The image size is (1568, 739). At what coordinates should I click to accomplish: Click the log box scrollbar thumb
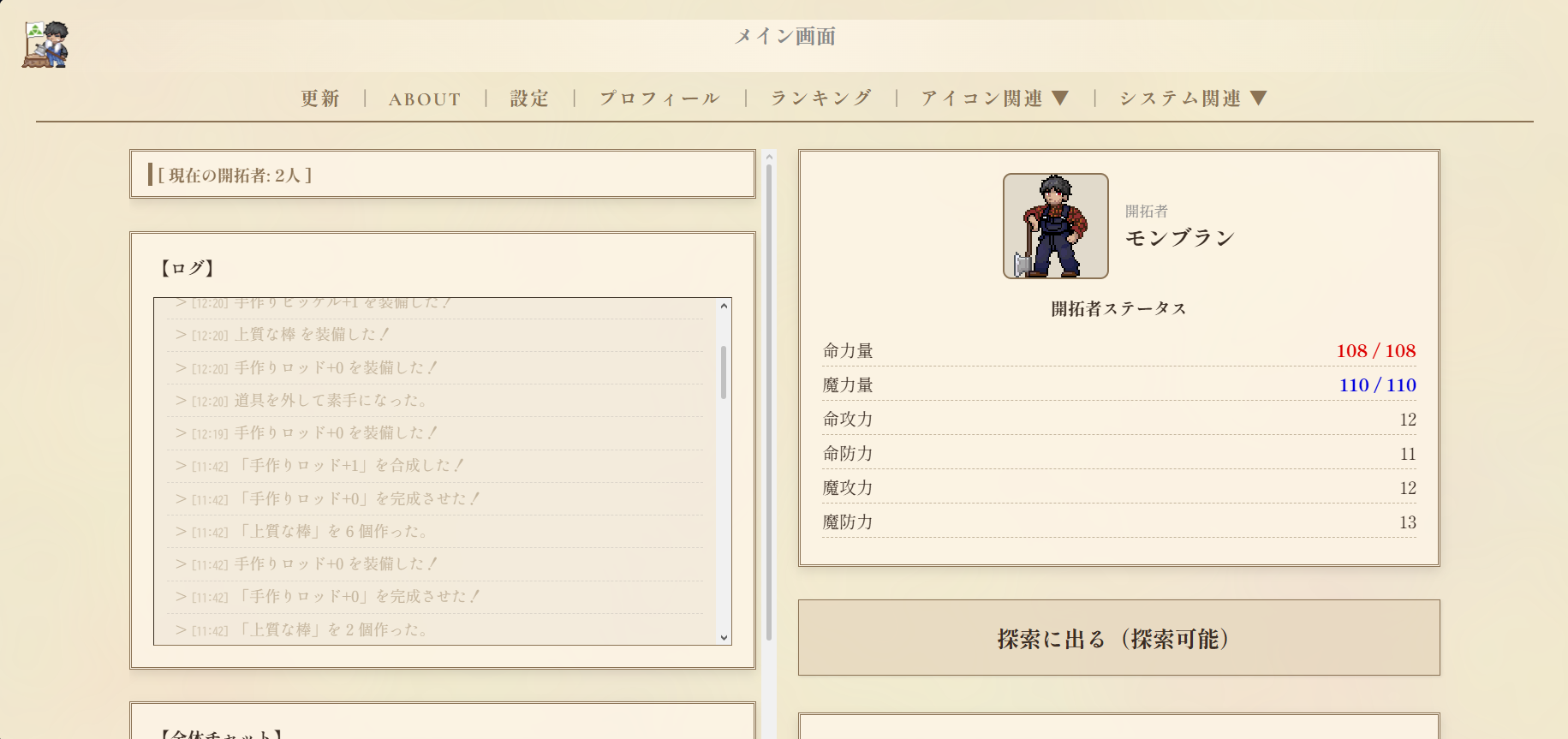(724, 372)
